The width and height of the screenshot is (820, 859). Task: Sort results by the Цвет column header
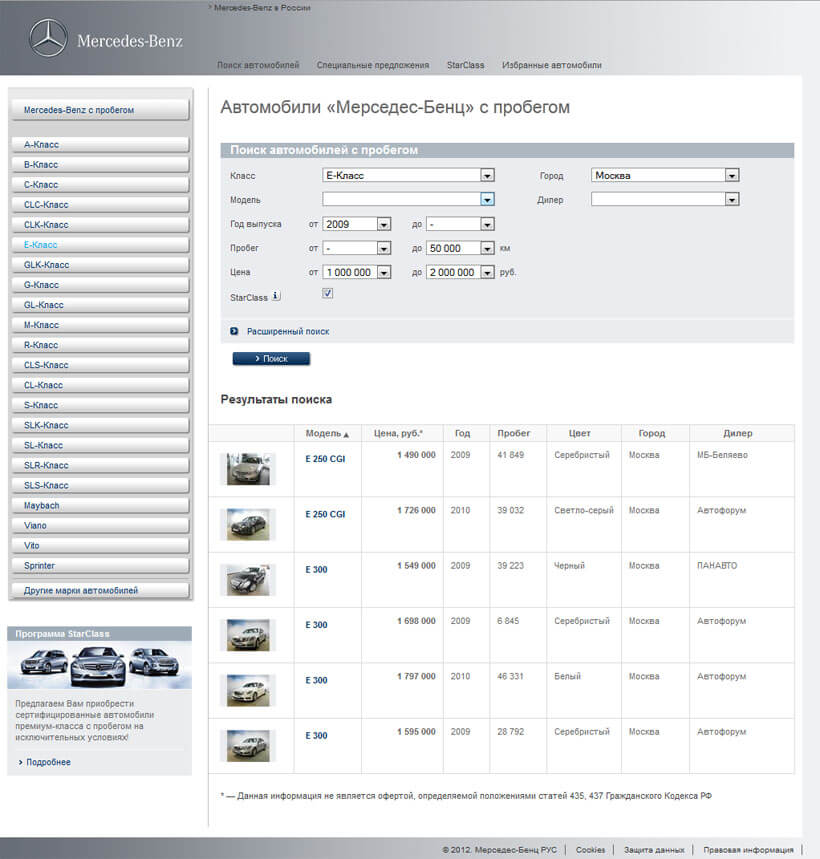pyautogui.click(x=580, y=433)
